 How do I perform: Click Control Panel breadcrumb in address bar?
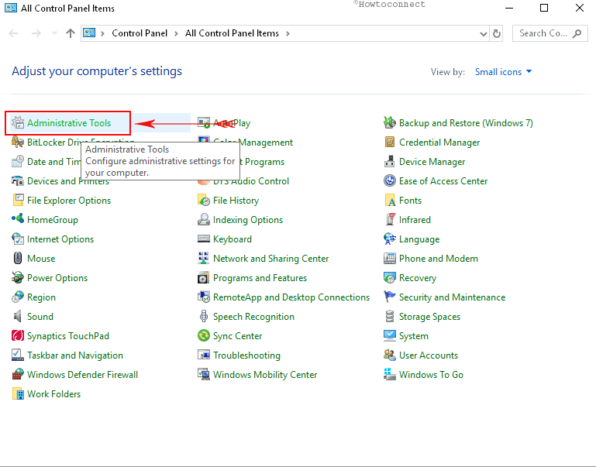pyautogui.click(x=139, y=33)
